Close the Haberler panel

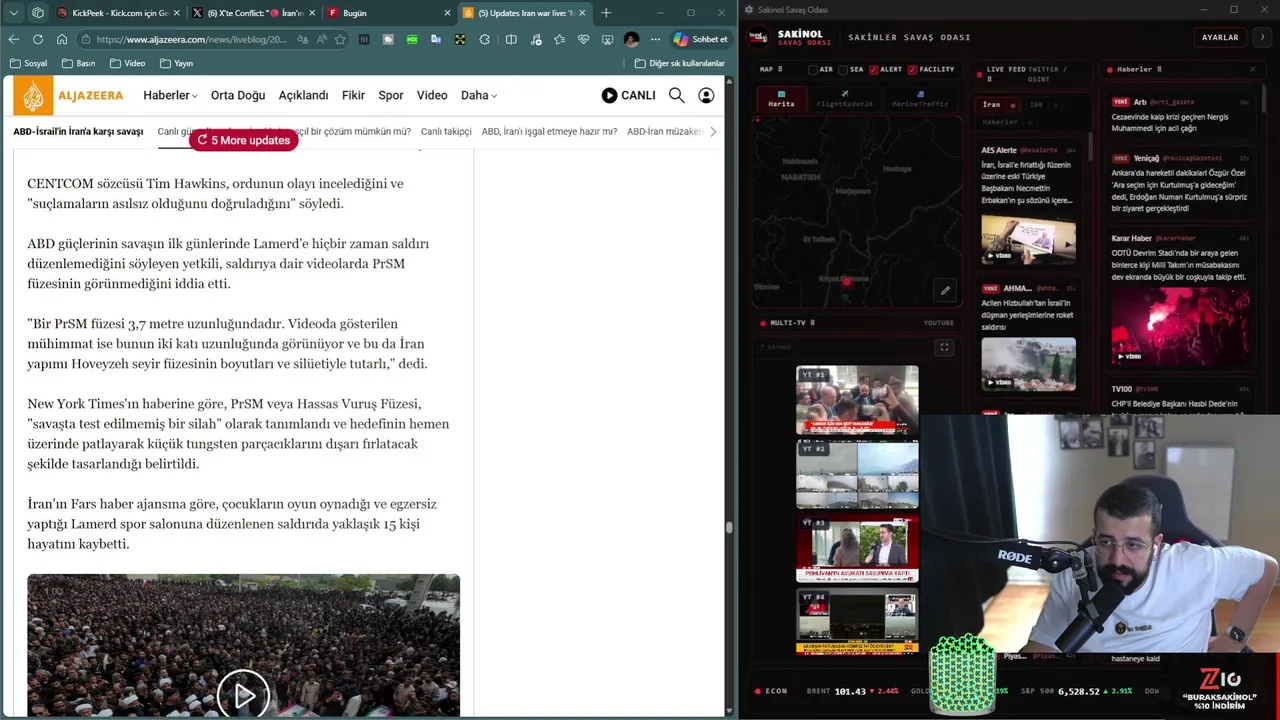coord(1252,69)
